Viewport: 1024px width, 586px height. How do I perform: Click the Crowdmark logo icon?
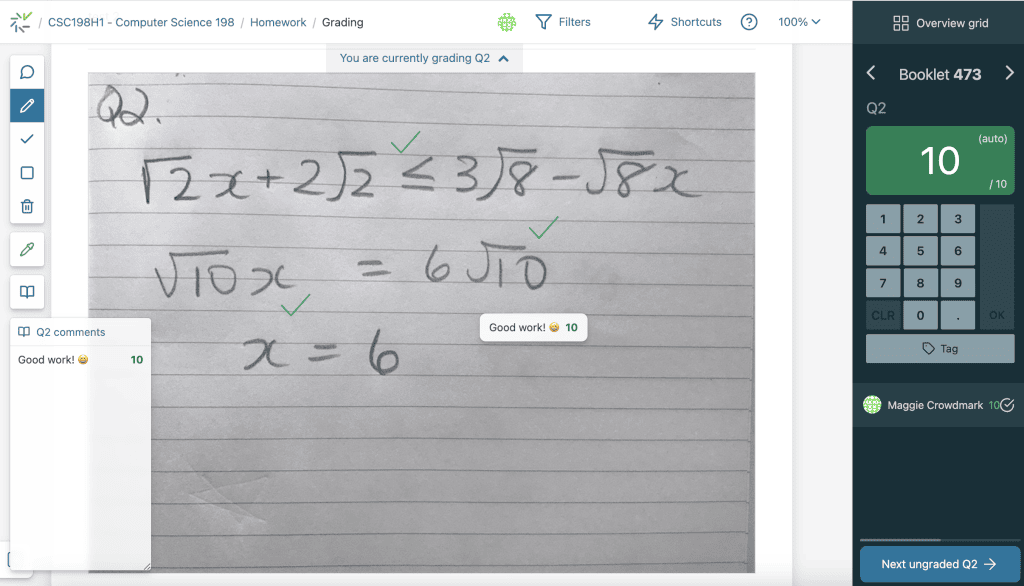pyautogui.click(x=20, y=22)
